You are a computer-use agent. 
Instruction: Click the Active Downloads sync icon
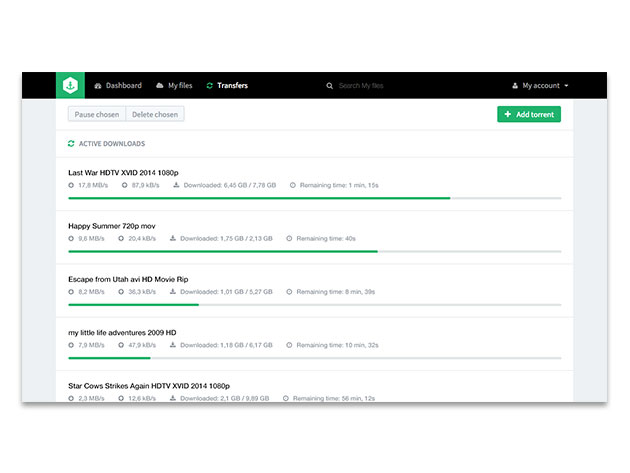tap(71, 143)
